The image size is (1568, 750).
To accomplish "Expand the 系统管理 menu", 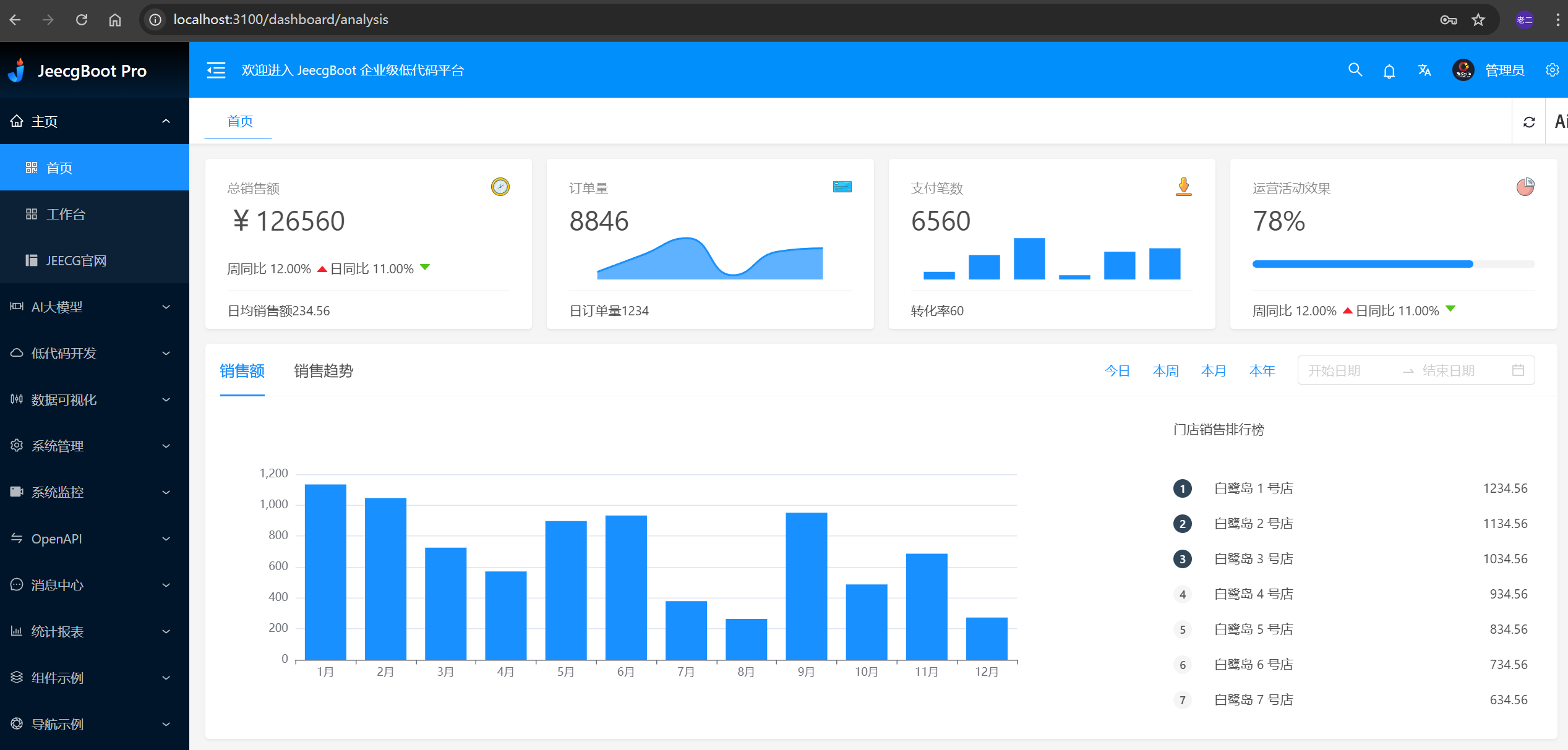I will 95,446.
